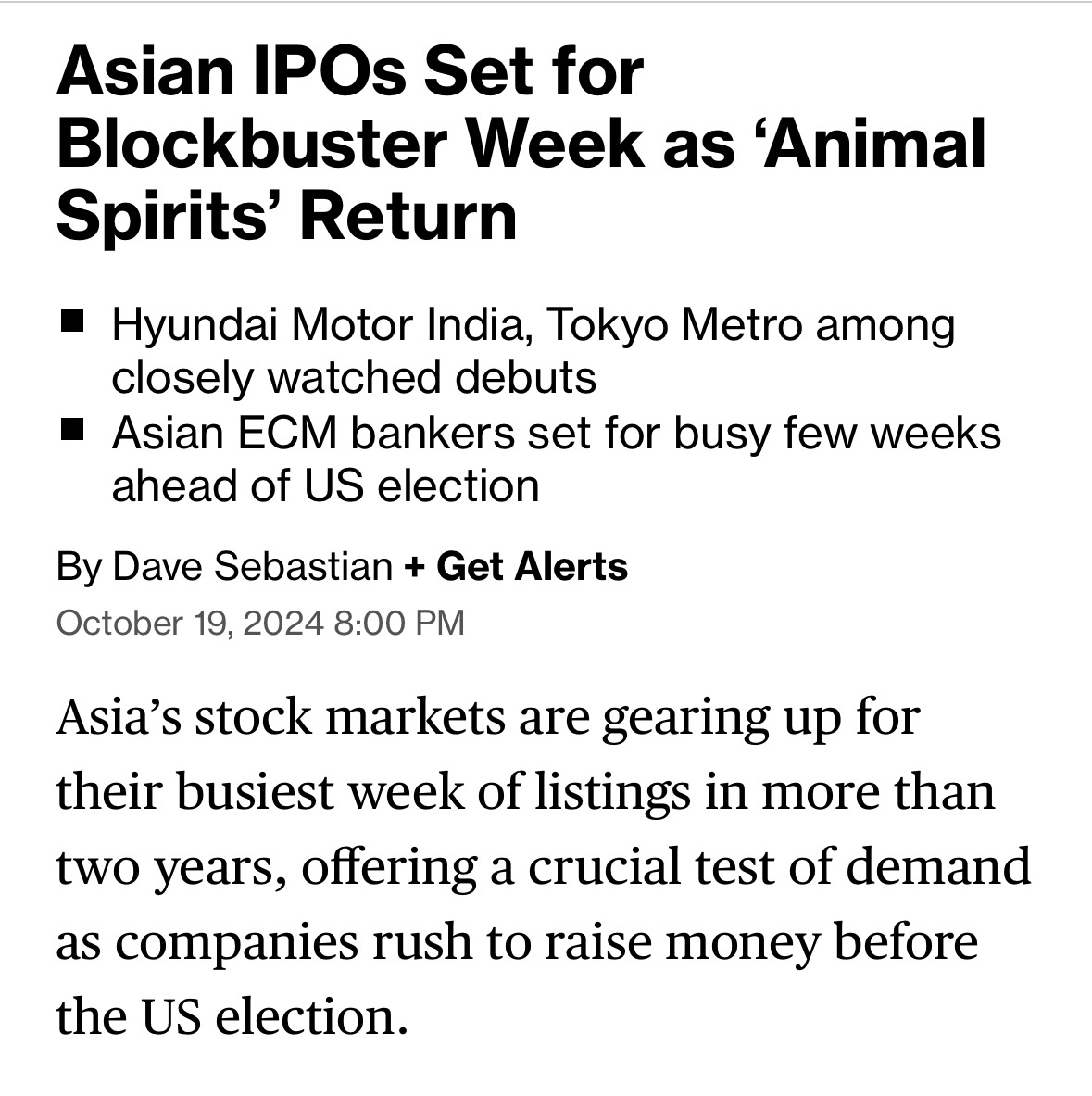Click 'crucial test of demand' paragraph text
Screen dimensions: 1092x1096
780,867
